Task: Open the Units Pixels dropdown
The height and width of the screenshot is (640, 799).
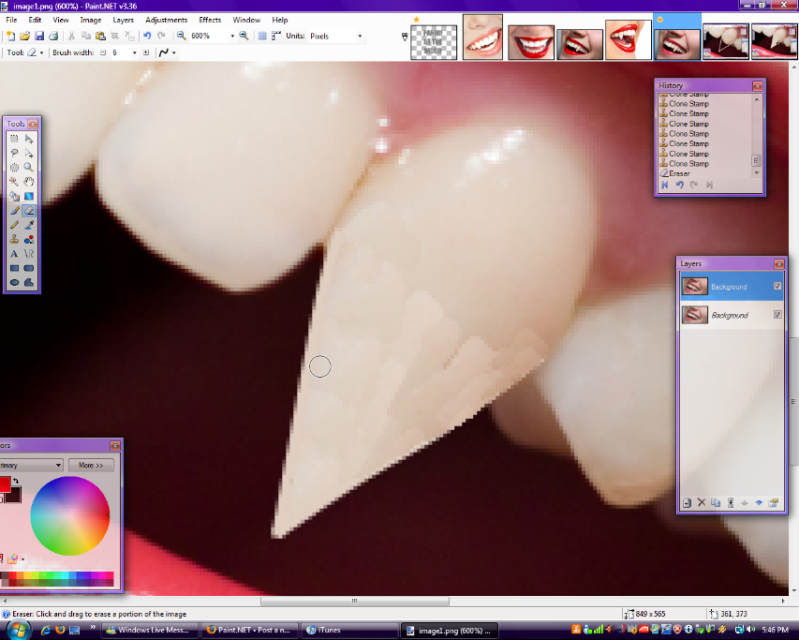Action: (360, 36)
